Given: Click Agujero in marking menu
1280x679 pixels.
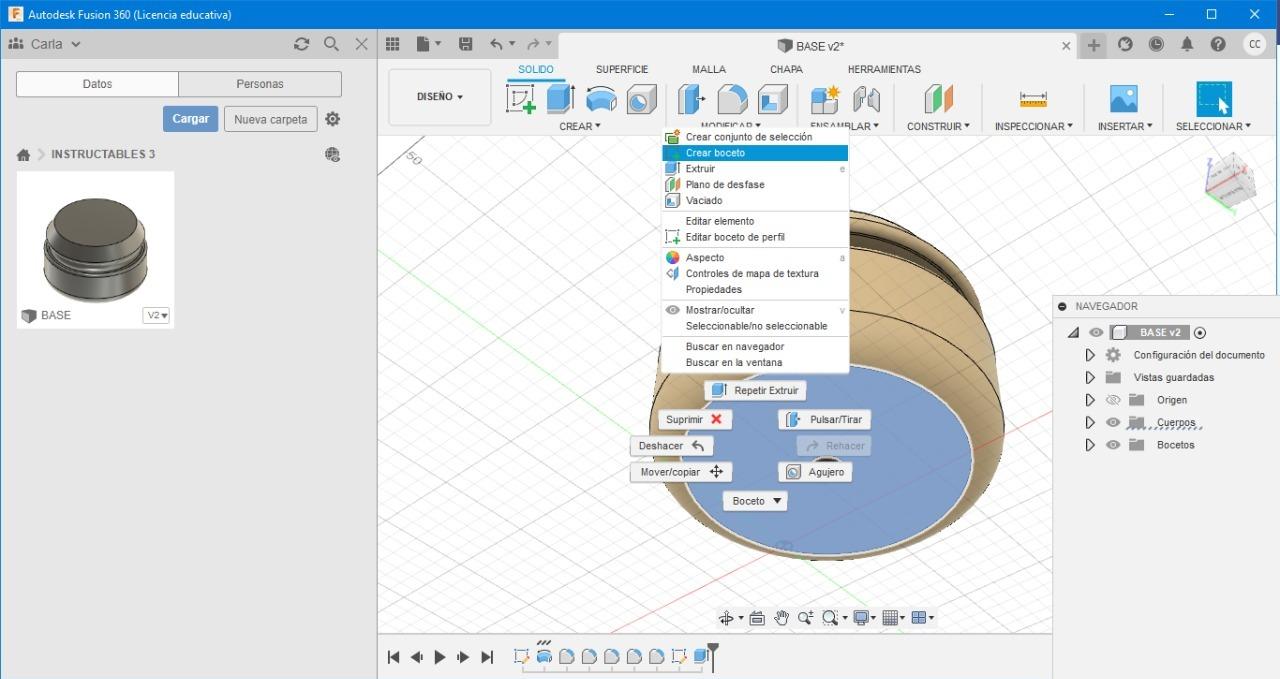Looking at the screenshot, I should point(815,472).
